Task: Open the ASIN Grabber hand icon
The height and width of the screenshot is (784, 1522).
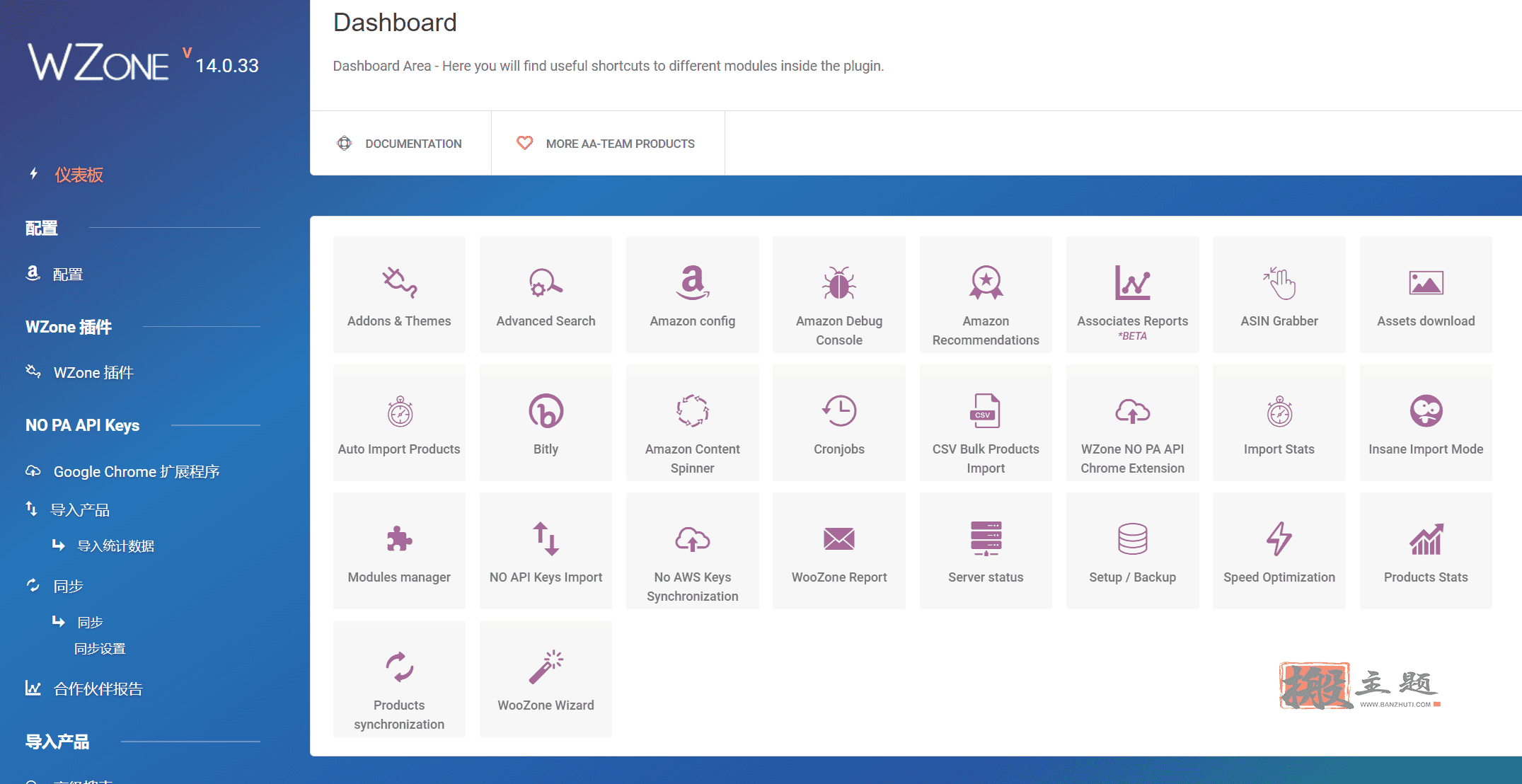Action: pyautogui.click(x=1279, y=282)
